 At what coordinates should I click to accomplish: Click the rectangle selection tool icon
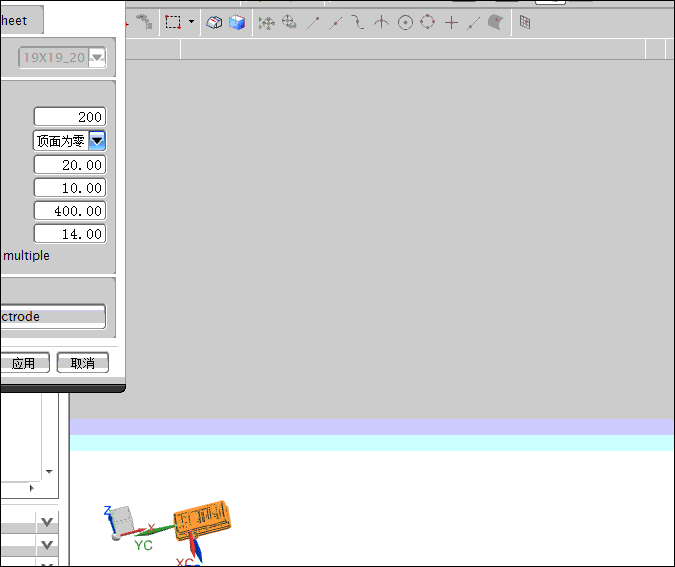(173, 22)
